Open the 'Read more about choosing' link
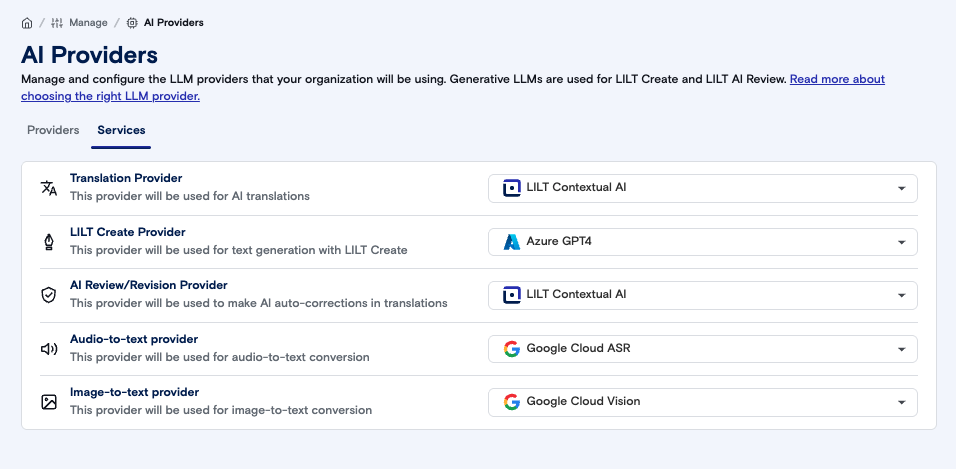The image size is (956, 469). (837, 79)
